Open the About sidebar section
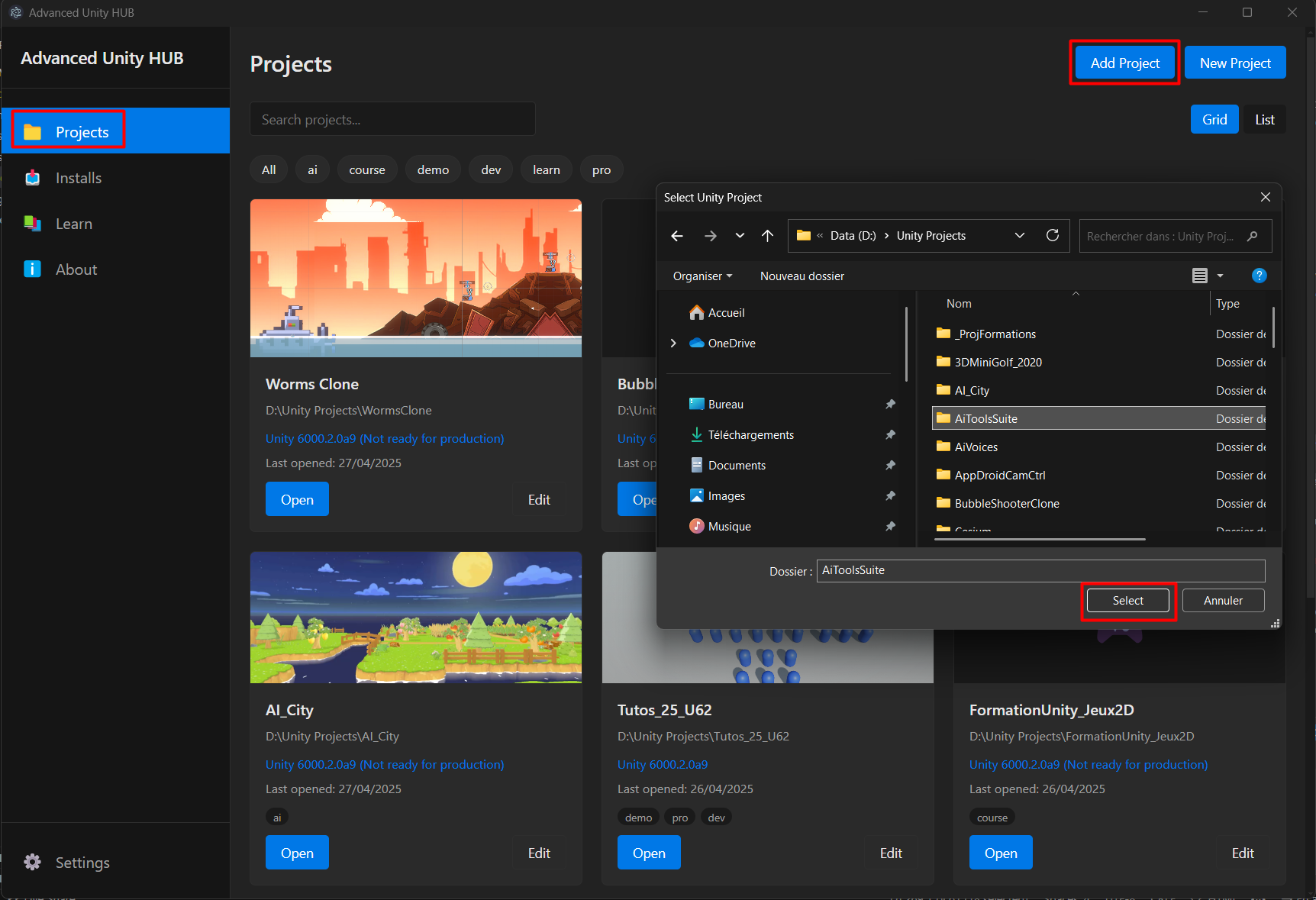This screenshot has width=1316, height=900. 115,269
